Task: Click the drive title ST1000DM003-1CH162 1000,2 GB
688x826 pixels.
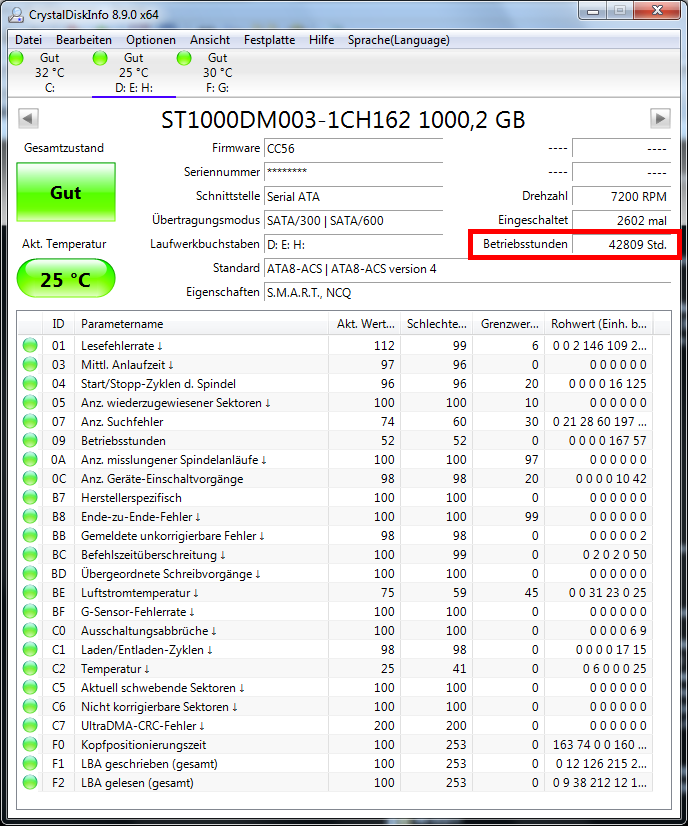Action: click(343, 120)
